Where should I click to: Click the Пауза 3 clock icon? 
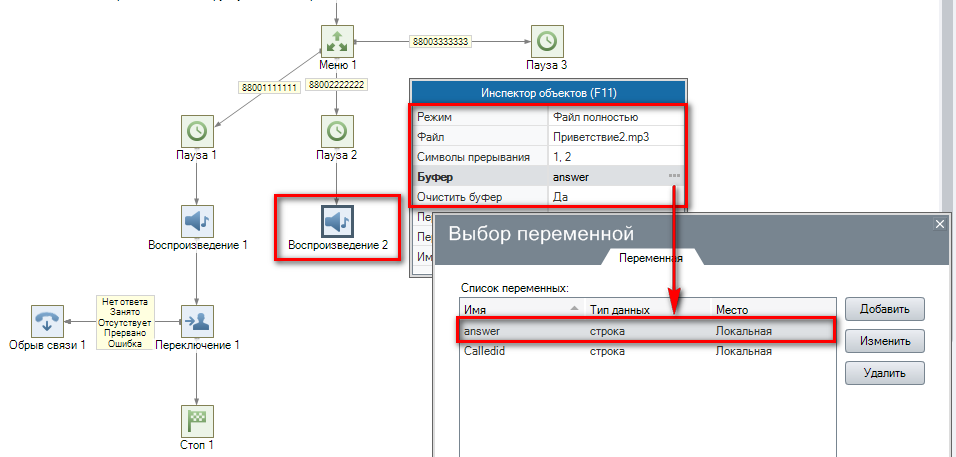coord(547,41)
